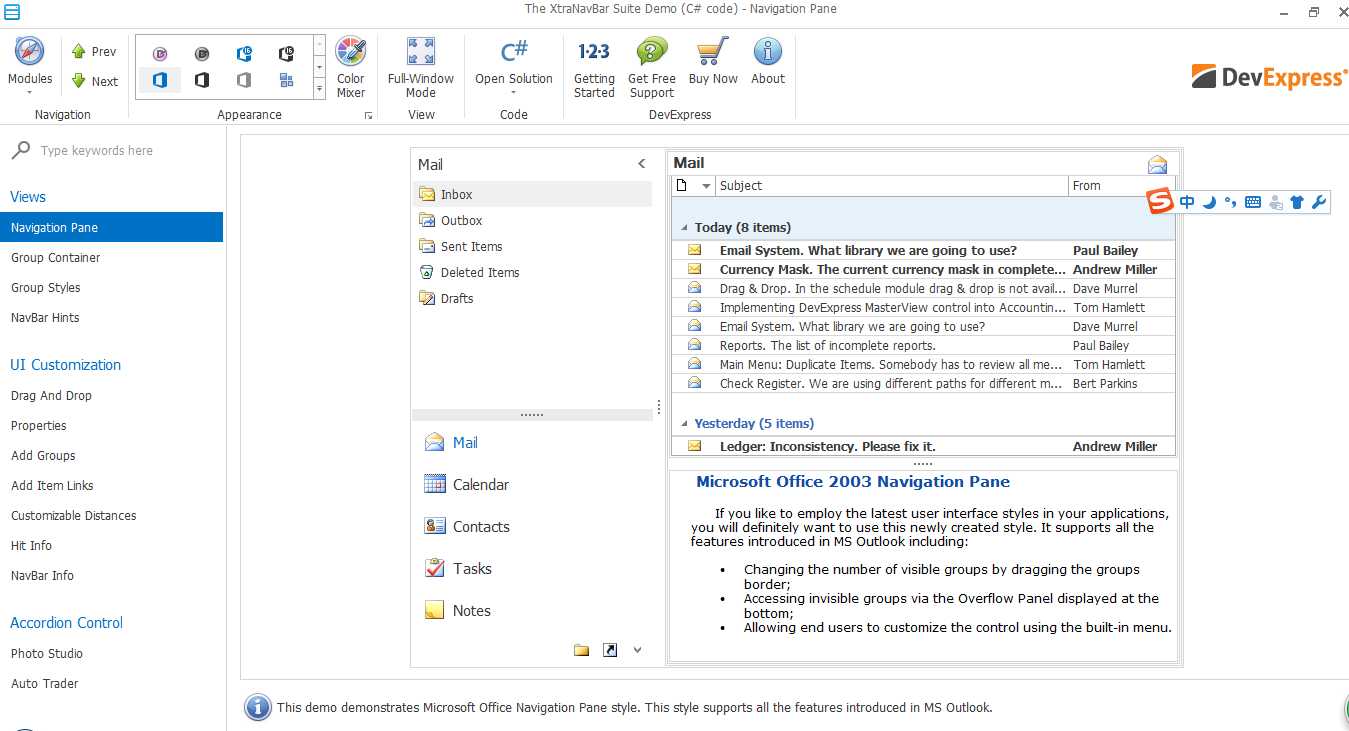Select the Reports incomplete reports email
The height and width of the screenshot is (731, 1349).
click(923, 346)
